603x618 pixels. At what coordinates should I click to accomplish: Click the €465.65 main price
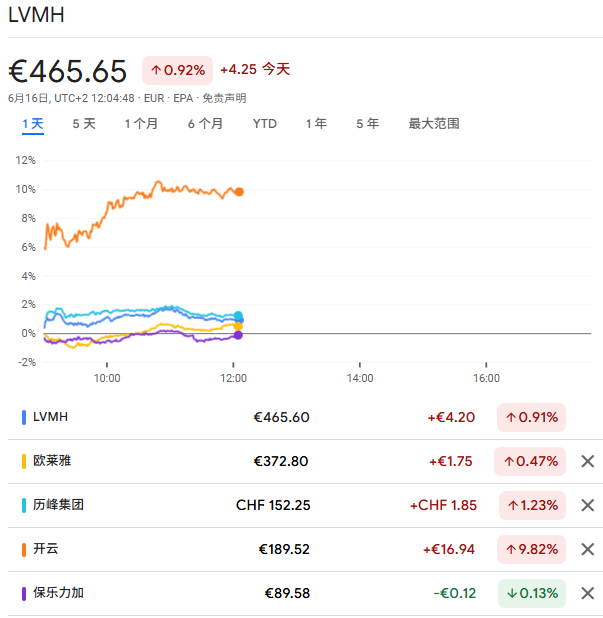click(67, 71)
